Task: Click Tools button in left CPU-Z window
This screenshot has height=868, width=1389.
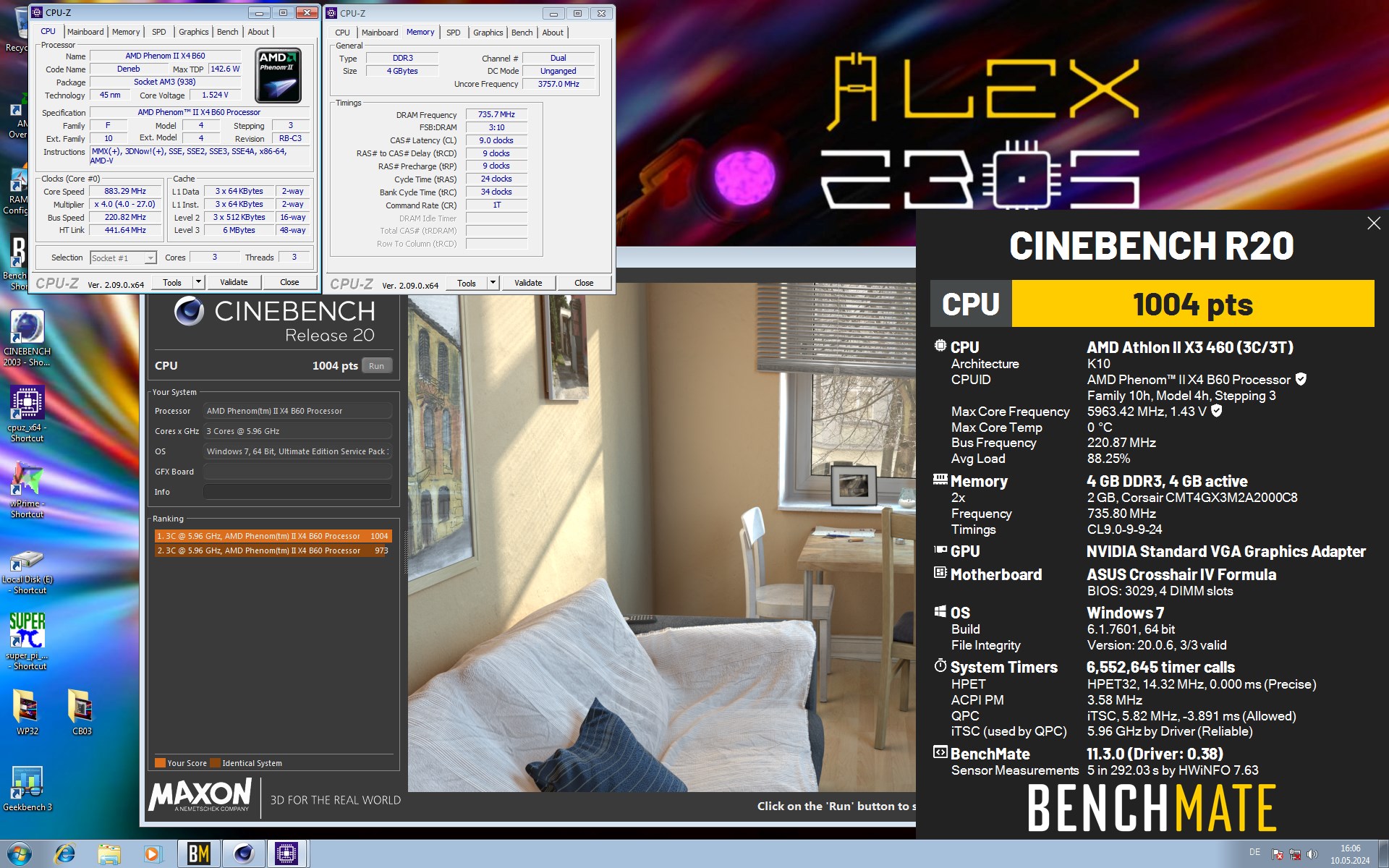Action: [172, 282]
